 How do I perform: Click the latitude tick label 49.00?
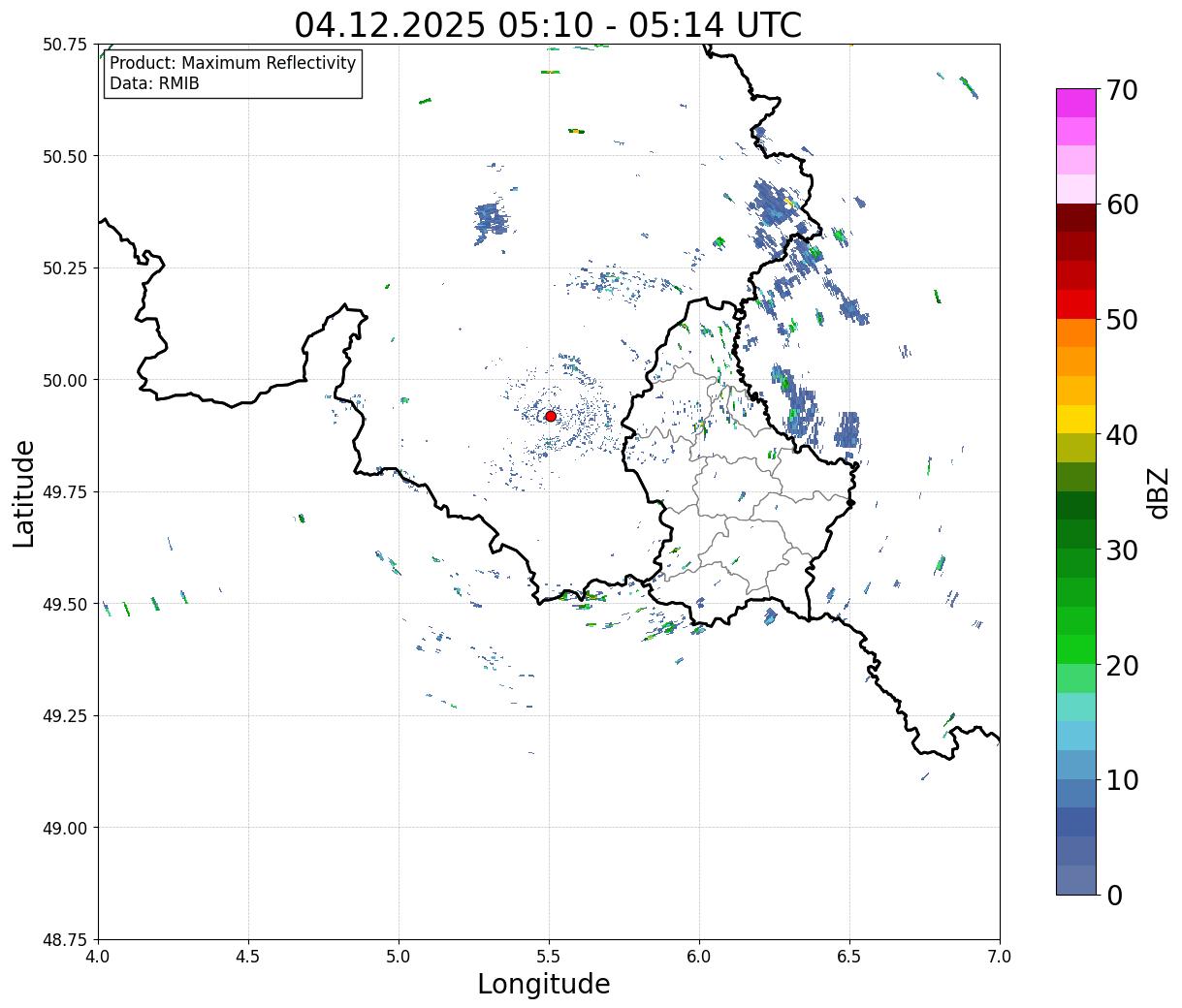[65, 828]
